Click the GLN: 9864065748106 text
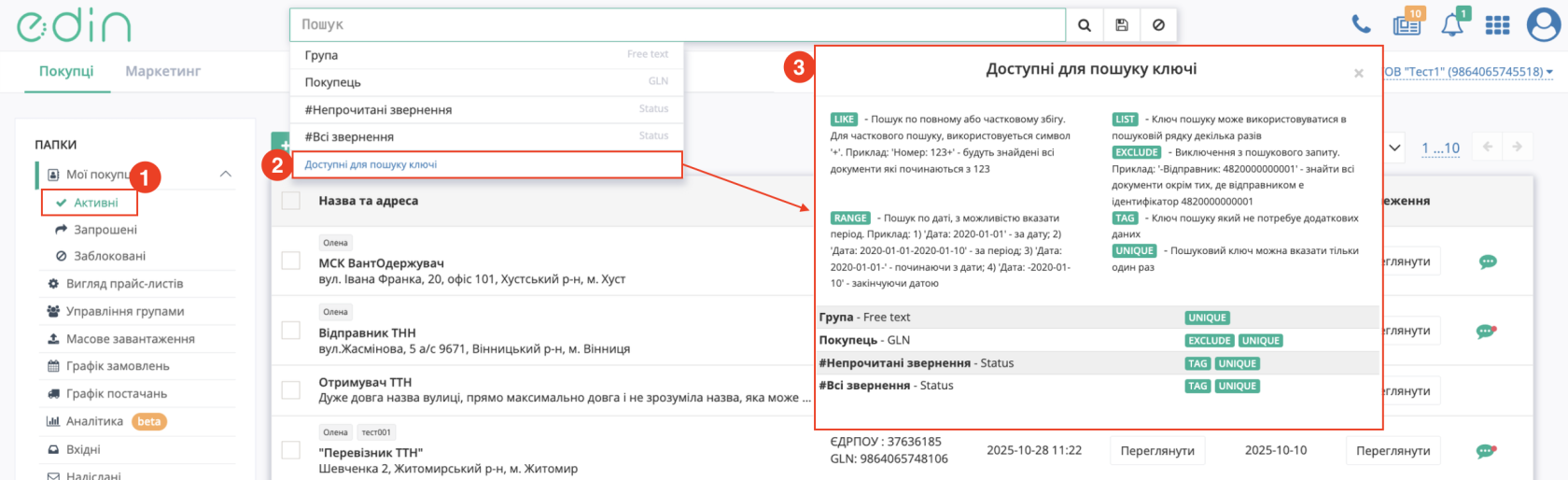 [x=889, y=459]
